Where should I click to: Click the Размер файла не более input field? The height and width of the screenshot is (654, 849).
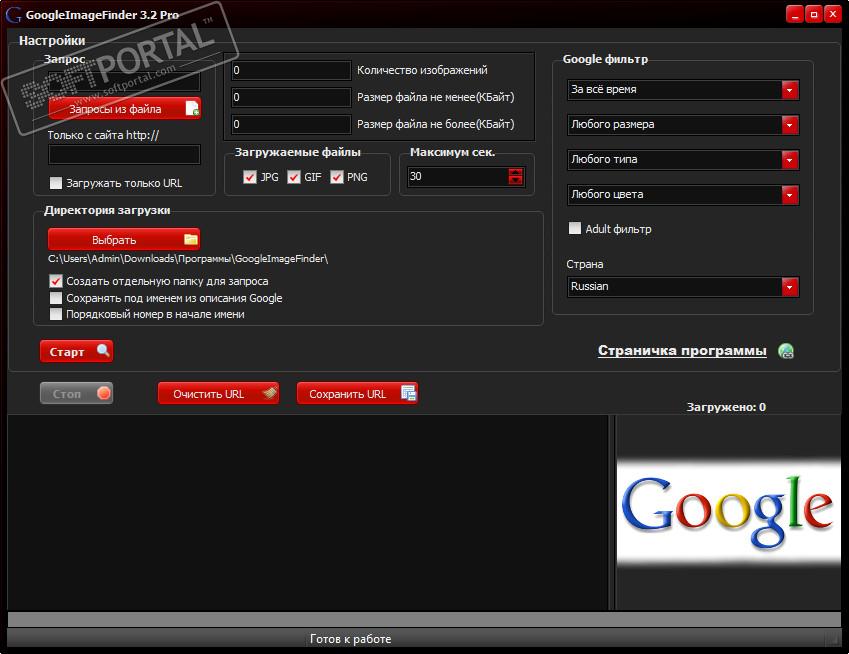[291, 125]
